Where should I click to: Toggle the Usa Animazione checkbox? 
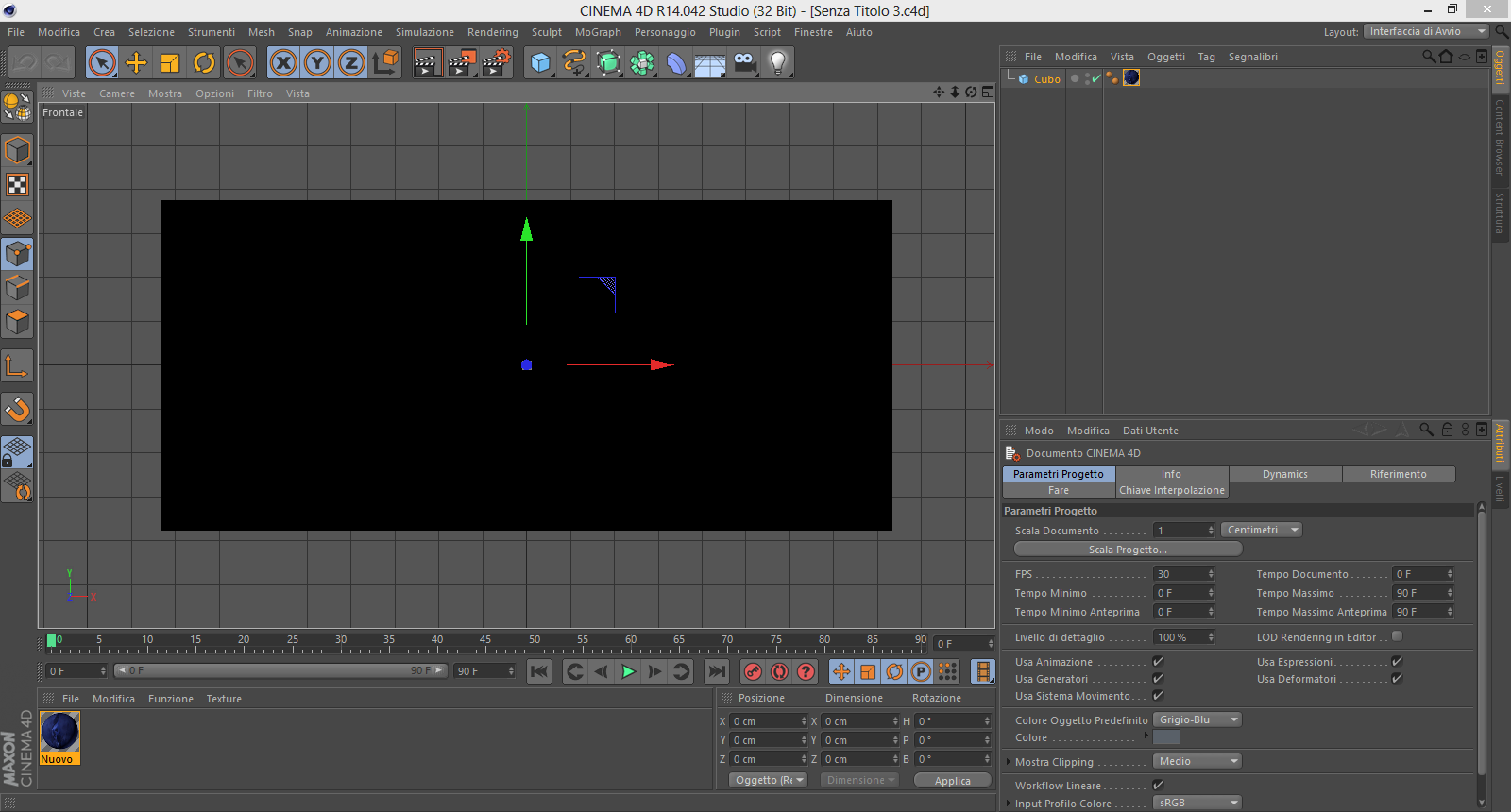coord(1158,662)
